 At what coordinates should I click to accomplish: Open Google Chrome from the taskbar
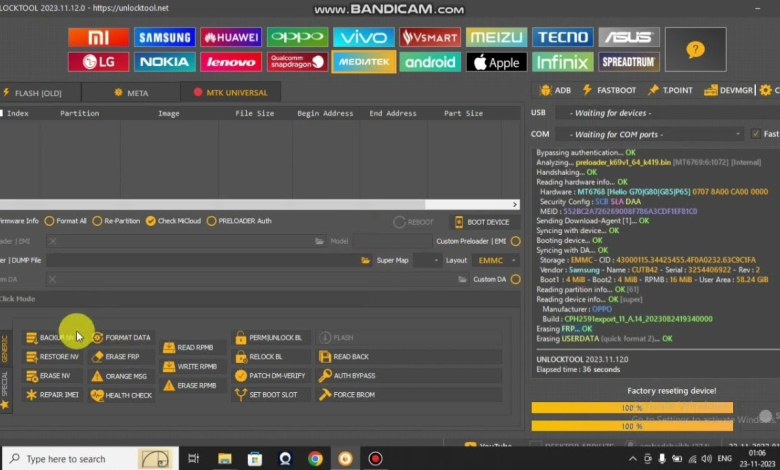pyautogui.click(x=315, y=458)
